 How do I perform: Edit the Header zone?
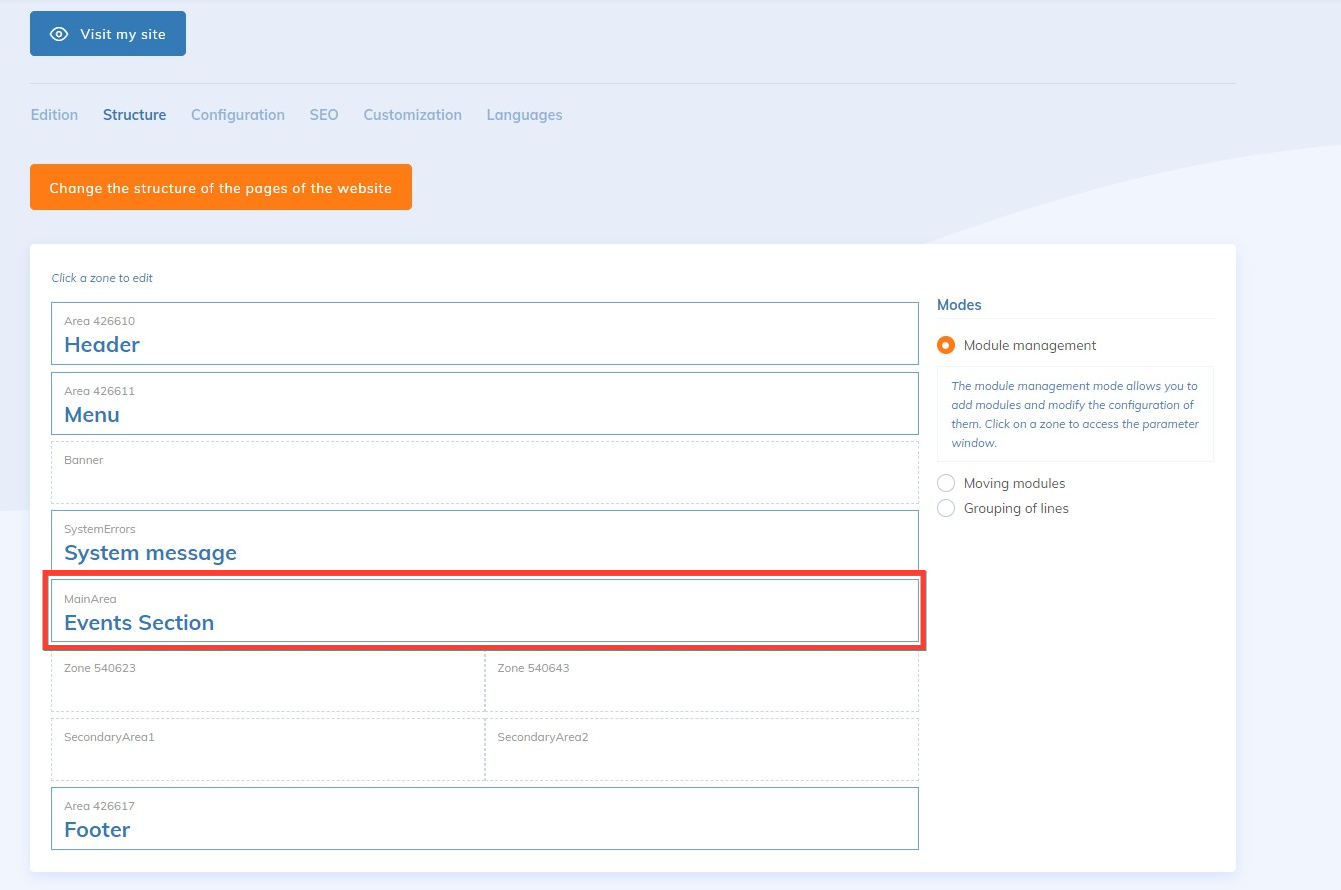(484, 334)
